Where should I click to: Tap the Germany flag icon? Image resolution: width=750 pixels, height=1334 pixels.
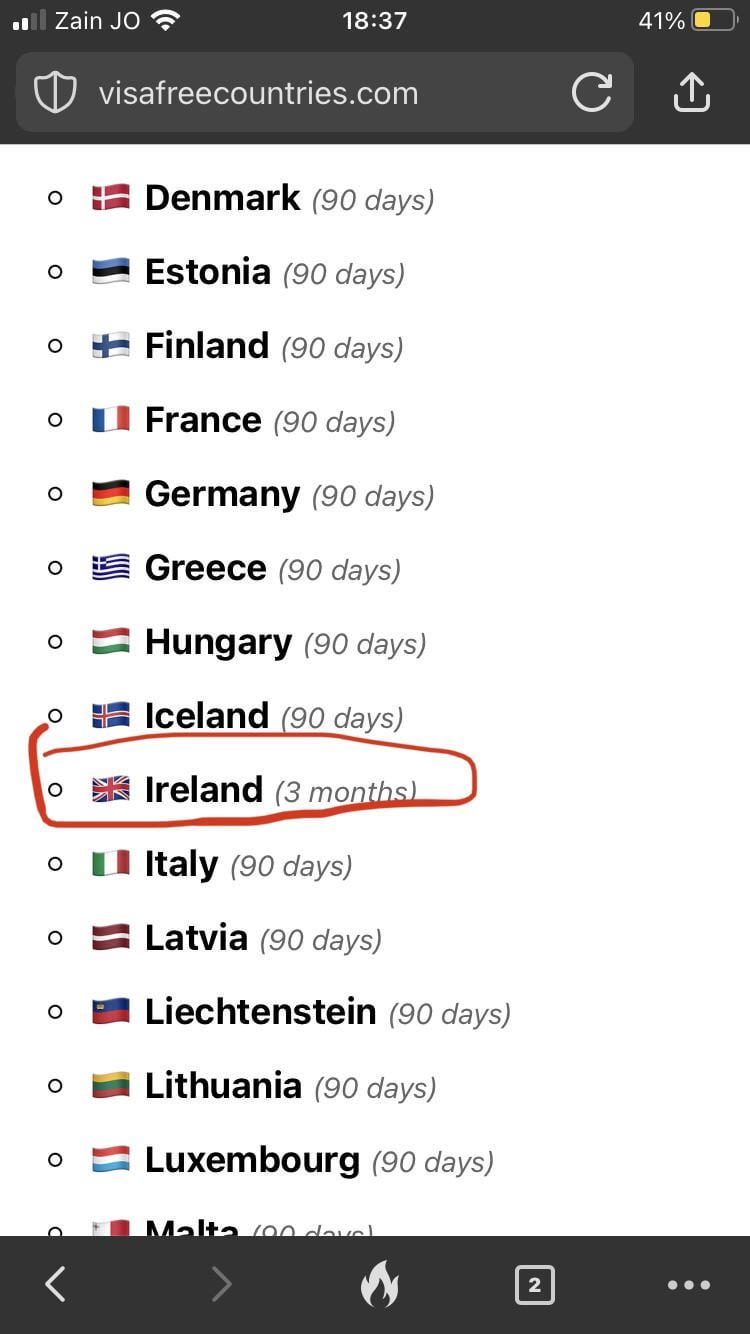tap(111, 494)
